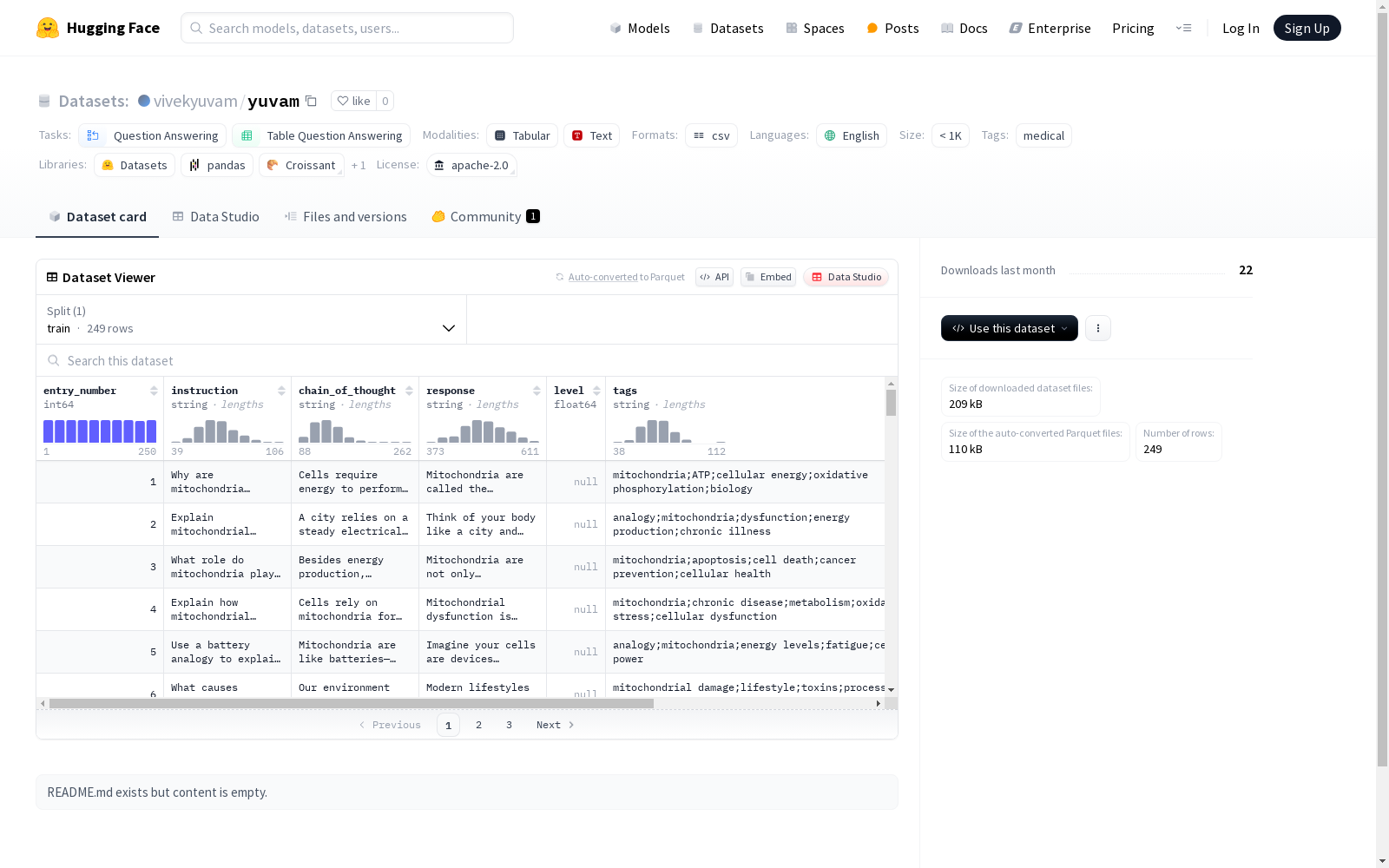Click the Embed button
1389x868 pixels.
coord(768,277)
